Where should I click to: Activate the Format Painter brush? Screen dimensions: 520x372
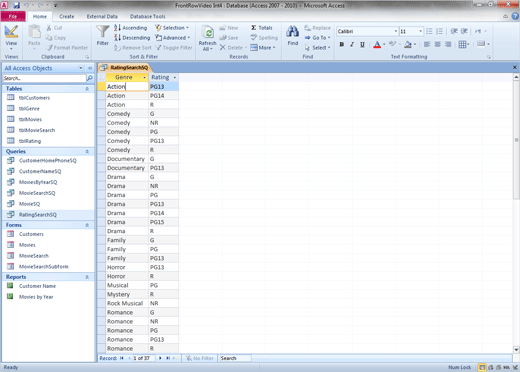pyautogui.click(x=49, y=48)
